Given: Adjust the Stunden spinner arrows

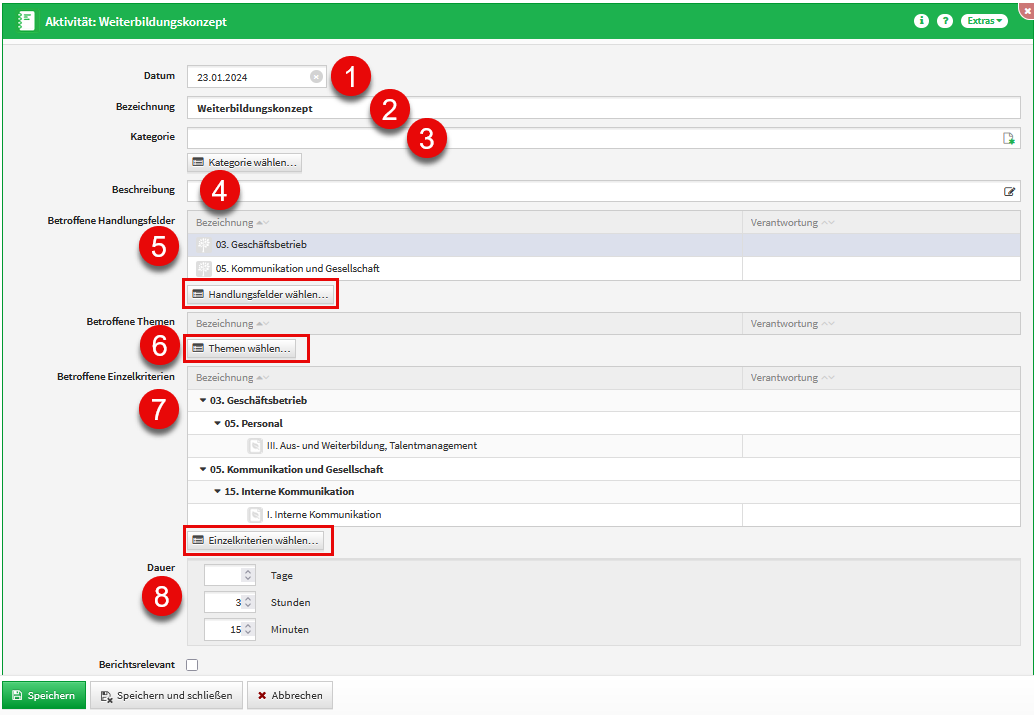Looking at the screenshot, I should 248,603.
